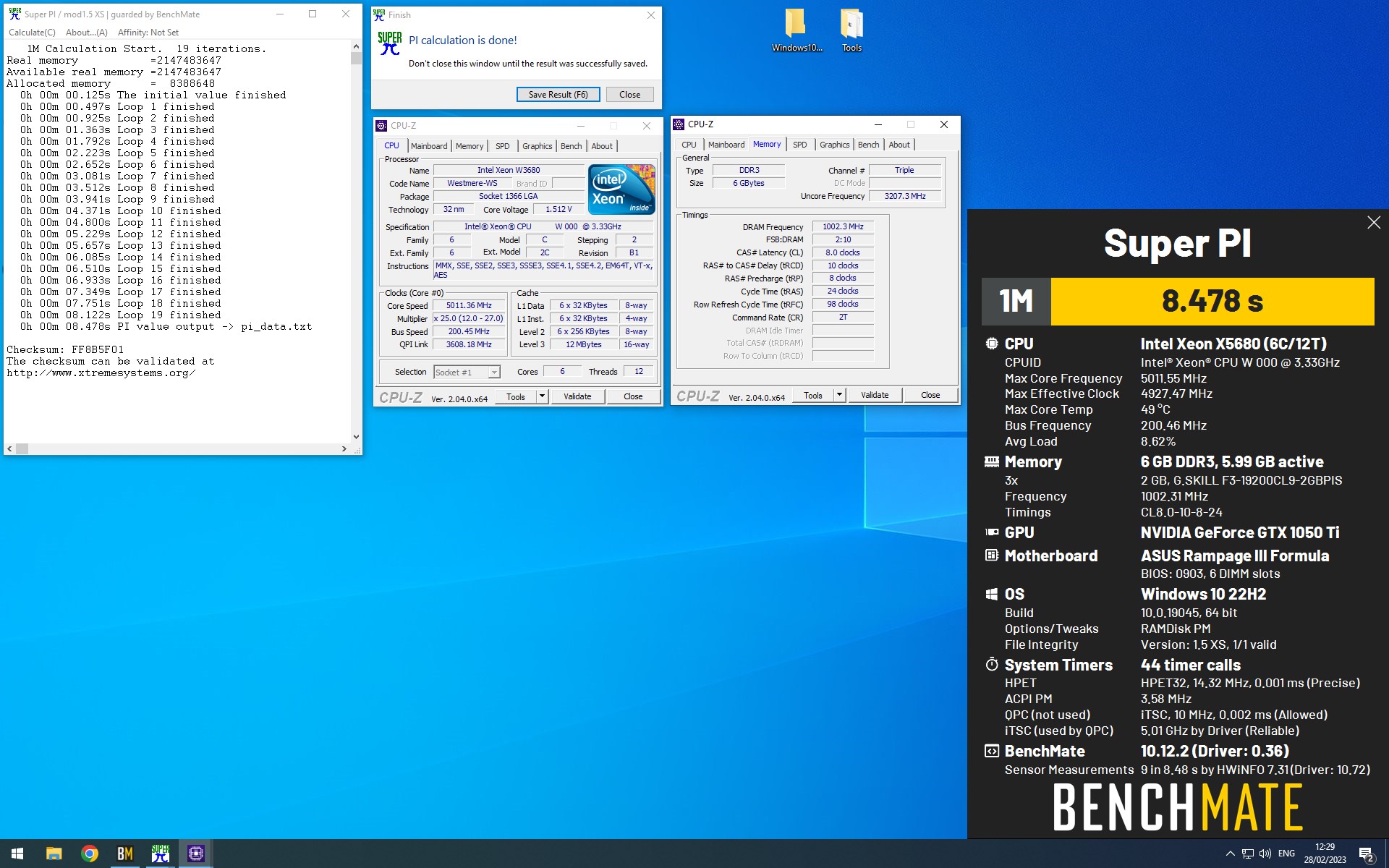1389x868 pixels.
Task: Click Close button in left CPU-Z
Action: tap(633, 396)
